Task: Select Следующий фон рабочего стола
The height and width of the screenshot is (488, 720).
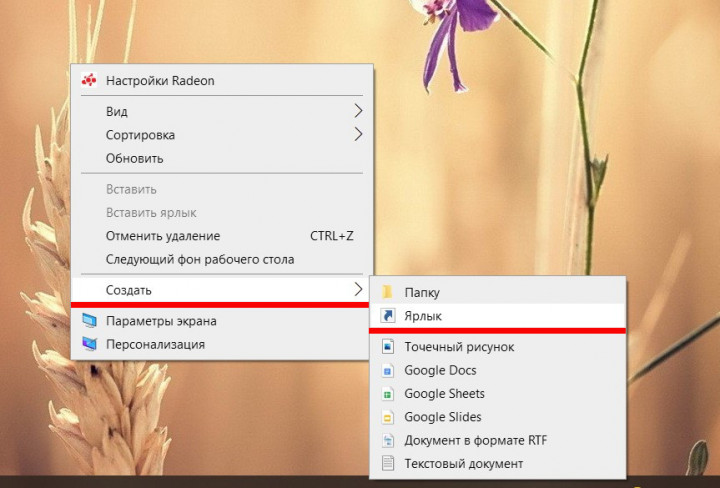Action: pos(200,259)
